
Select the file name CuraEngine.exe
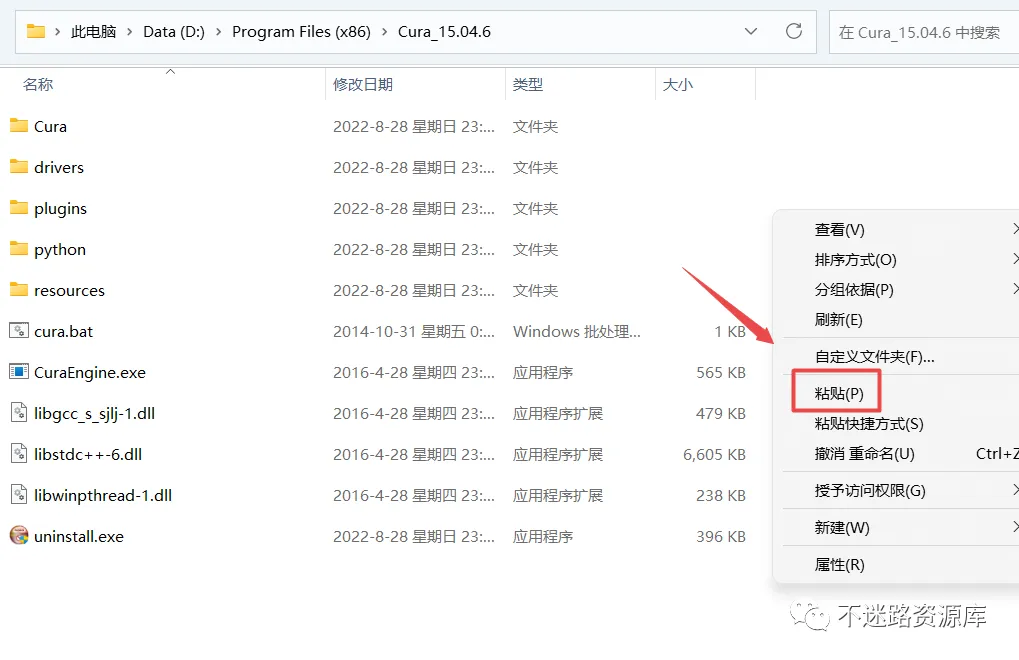click(x=90, y=372)
